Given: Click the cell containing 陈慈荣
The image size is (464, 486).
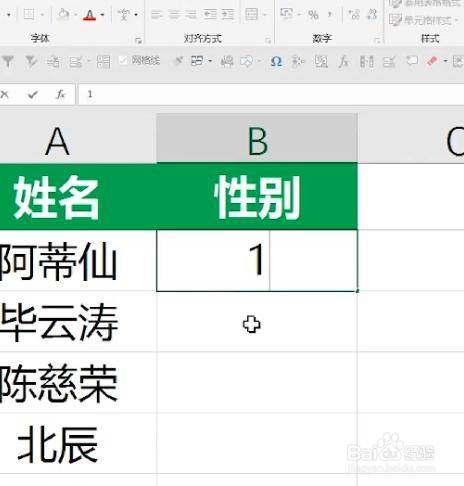Looking at the screenshot, I should pyautogui.click(x=78, y=382).
